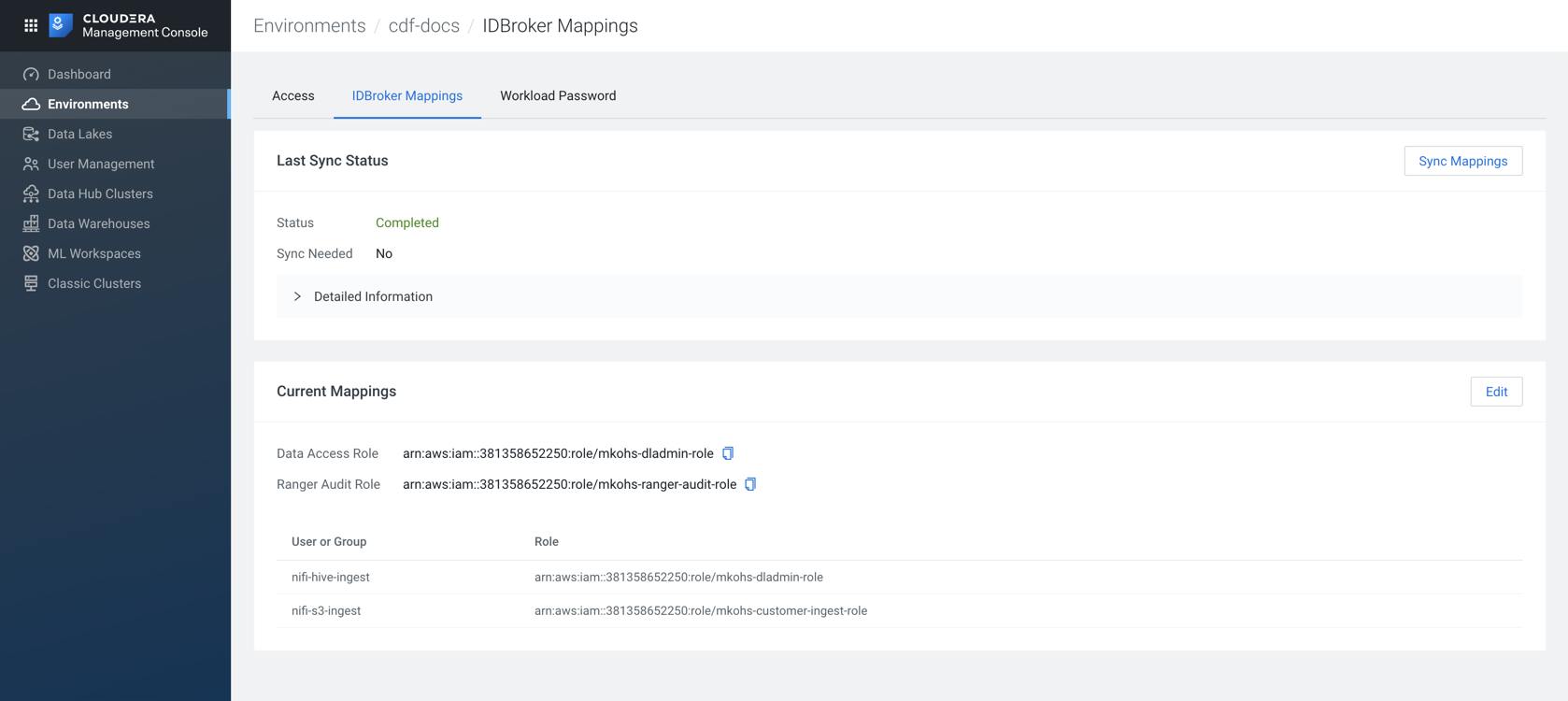Switch to the Access tab
The height and width of the screenshot is (701, 1568).
coord(292,95)
